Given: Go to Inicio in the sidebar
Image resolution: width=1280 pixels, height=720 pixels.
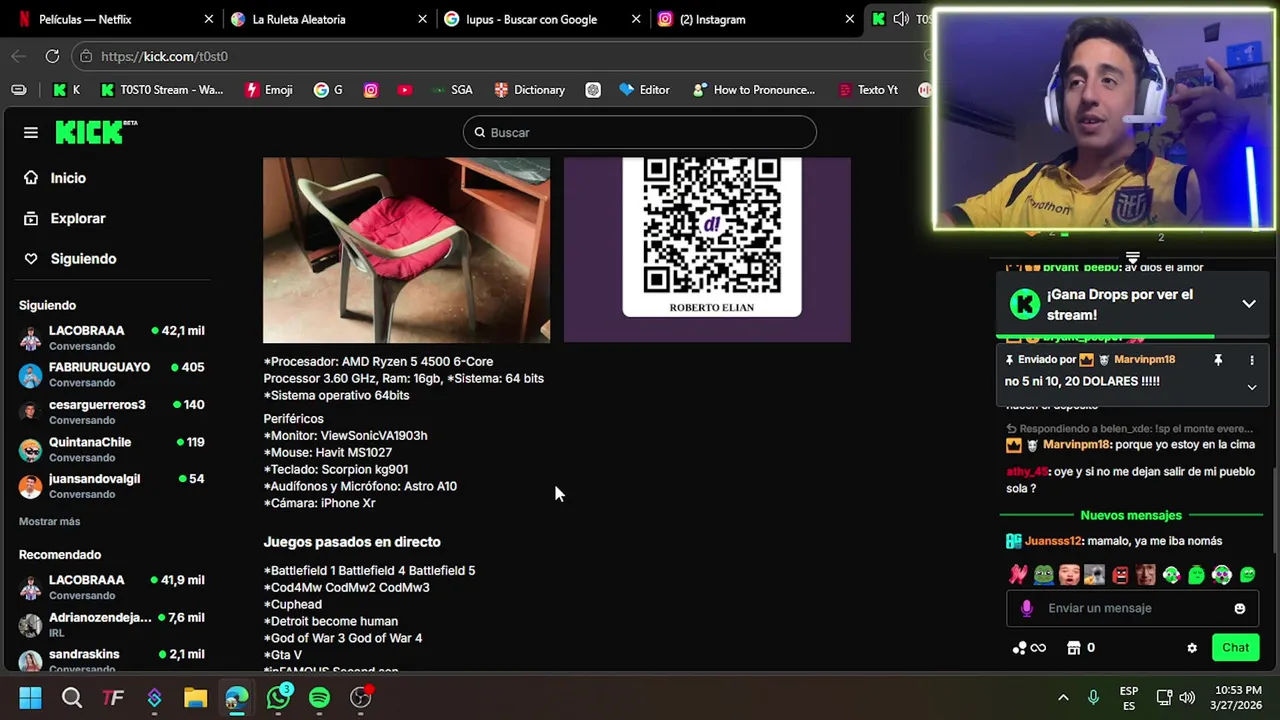Looking at the screenshot, I should pyautogui.click(x=68, y=178).
